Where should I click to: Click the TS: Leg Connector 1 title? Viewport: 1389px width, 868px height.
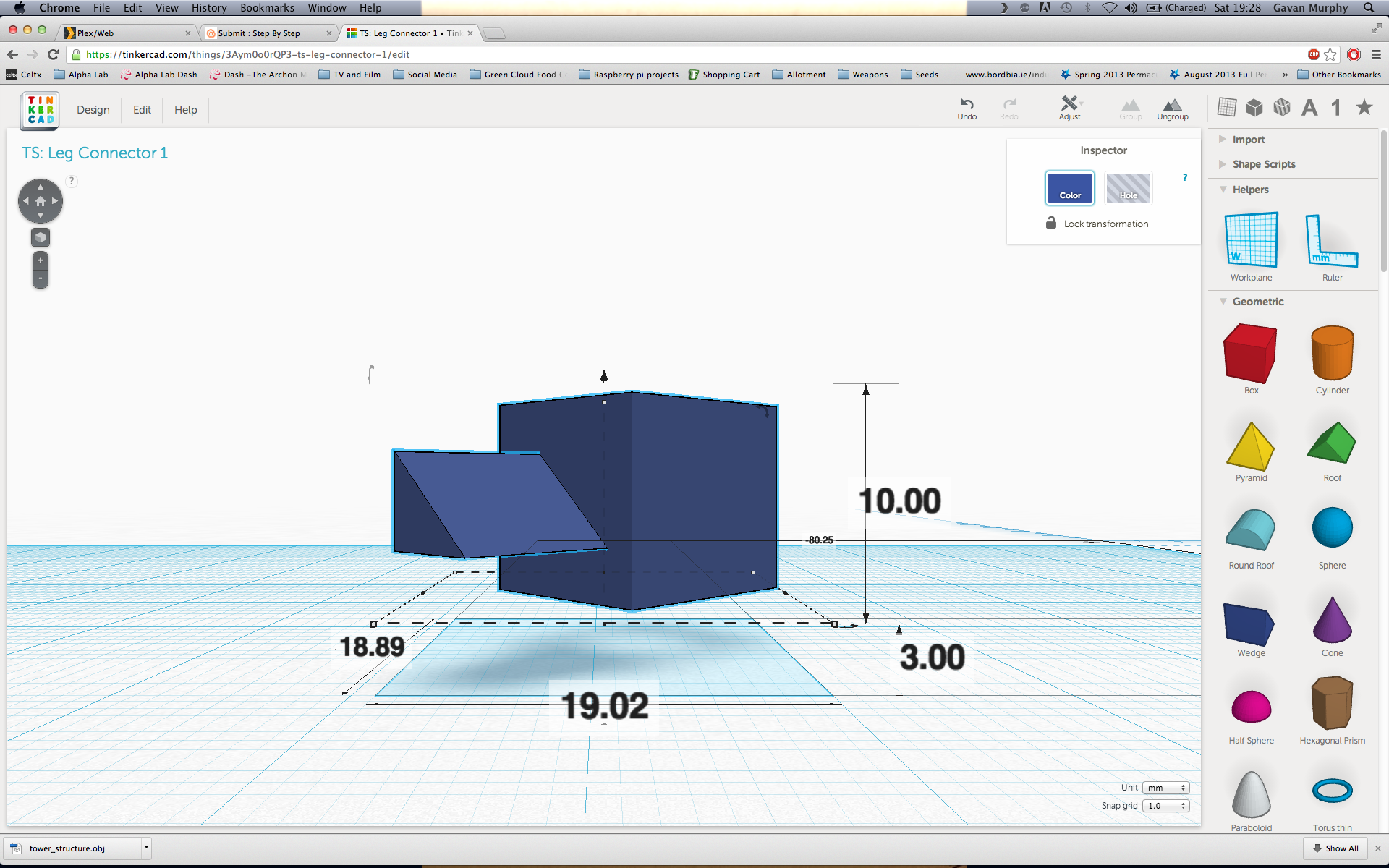click(95, 153)
